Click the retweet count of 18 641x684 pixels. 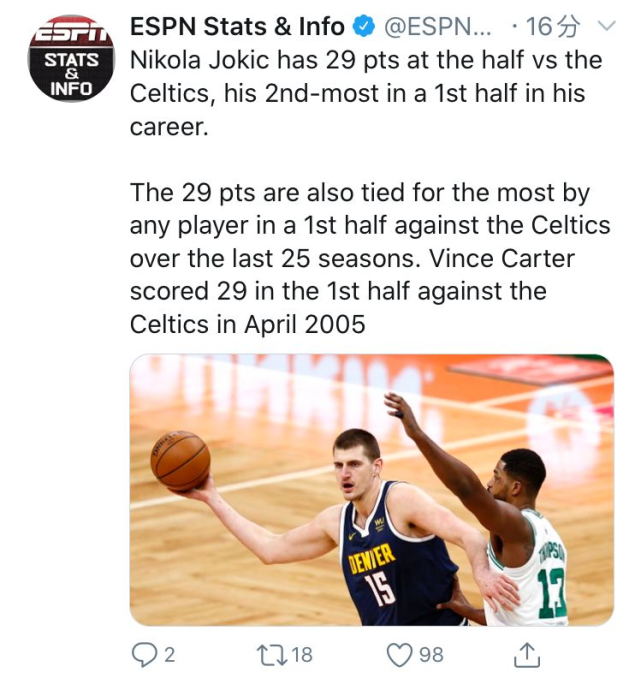tap(301, 654)
